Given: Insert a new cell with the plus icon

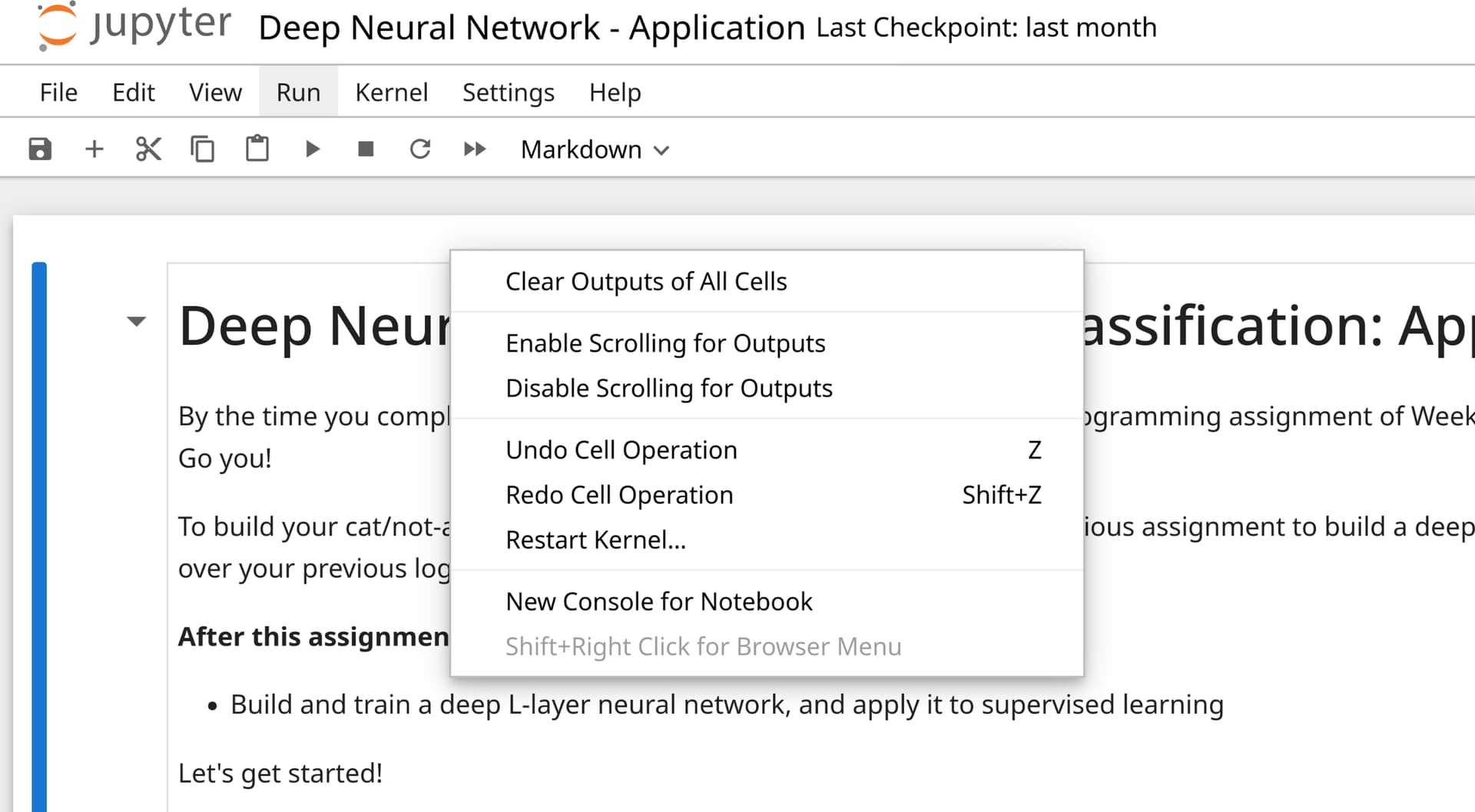Looking at the screenshot, I should tap(94, 148).
